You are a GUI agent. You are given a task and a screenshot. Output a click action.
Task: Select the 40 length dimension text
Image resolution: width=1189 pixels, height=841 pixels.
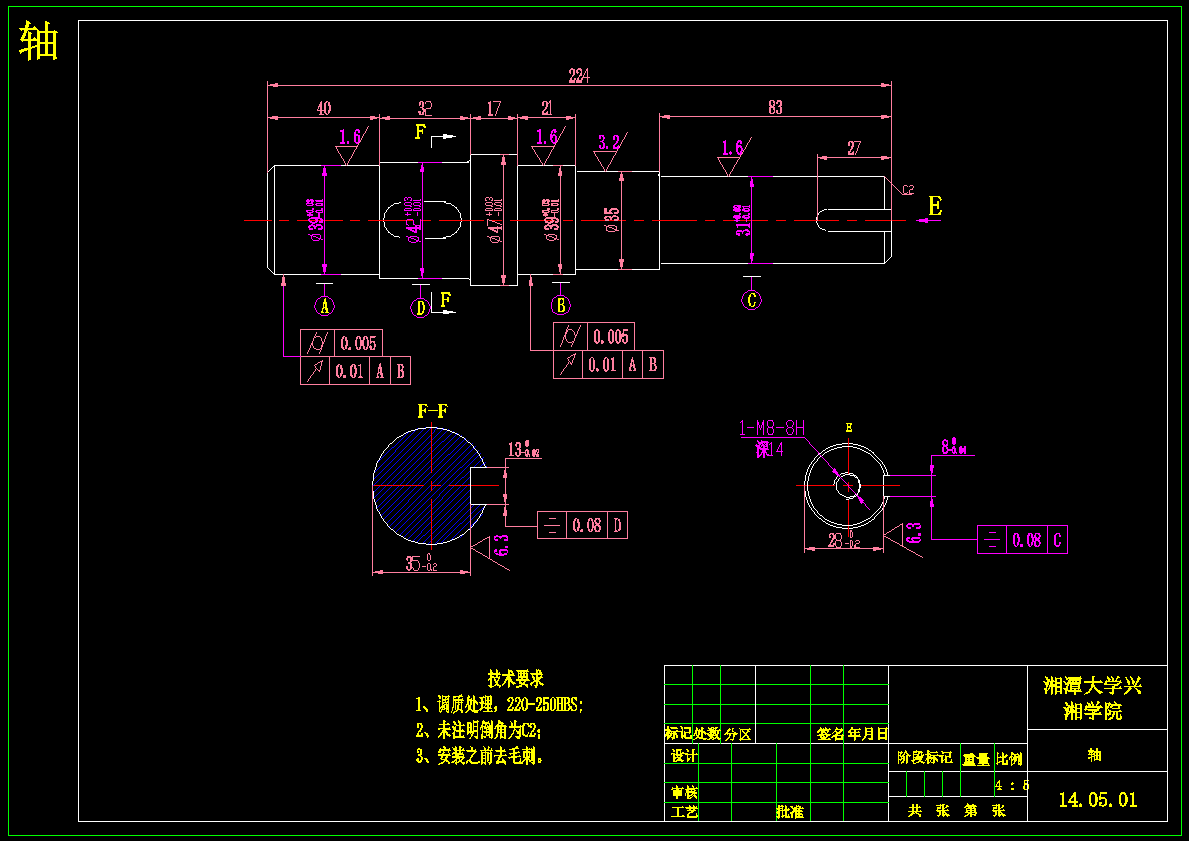(x=324, y=108)
